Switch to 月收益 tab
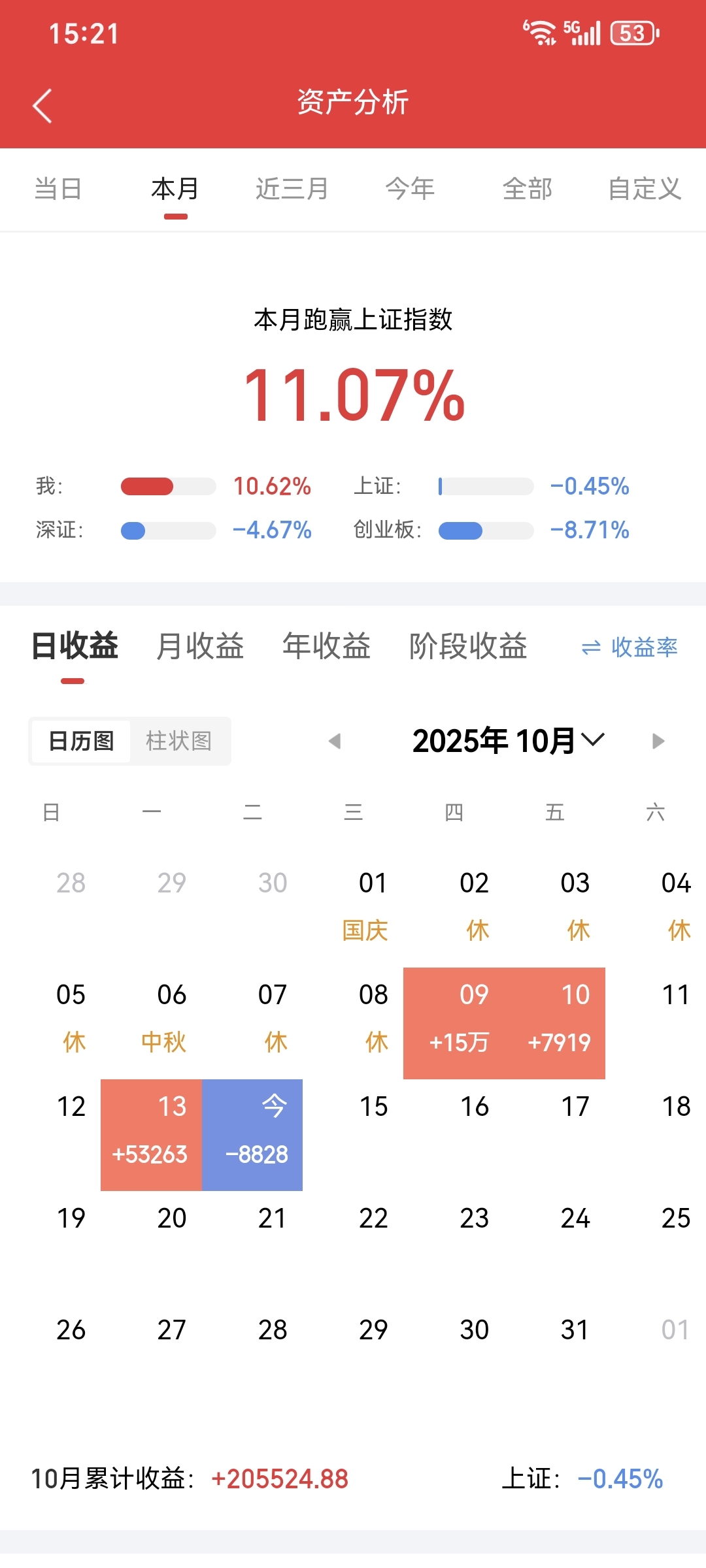 click(x=200, y=646)
